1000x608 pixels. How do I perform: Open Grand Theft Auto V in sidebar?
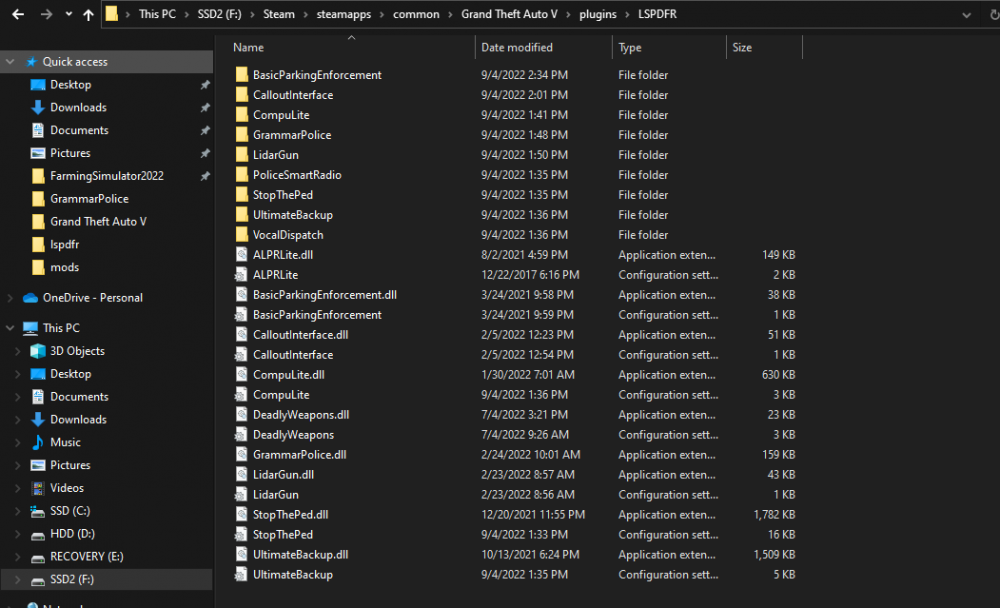pos(98,221)
